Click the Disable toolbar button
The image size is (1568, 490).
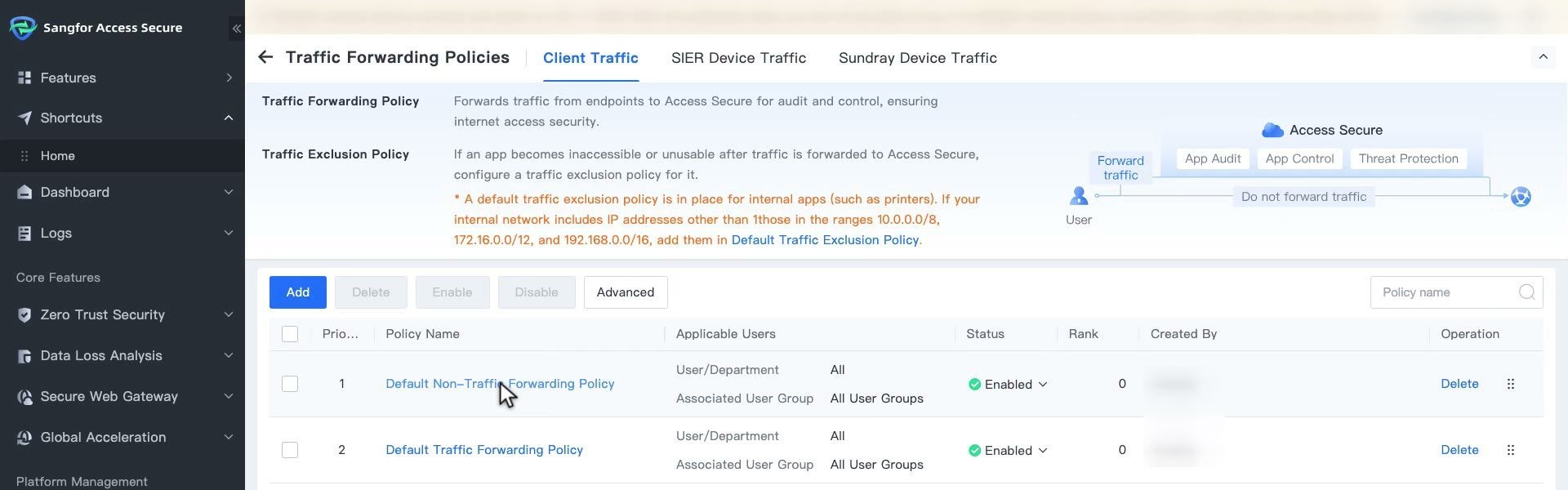(537, 292)
